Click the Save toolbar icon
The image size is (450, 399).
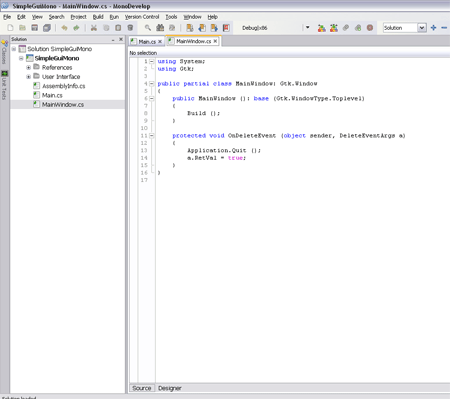coord(34,28)
